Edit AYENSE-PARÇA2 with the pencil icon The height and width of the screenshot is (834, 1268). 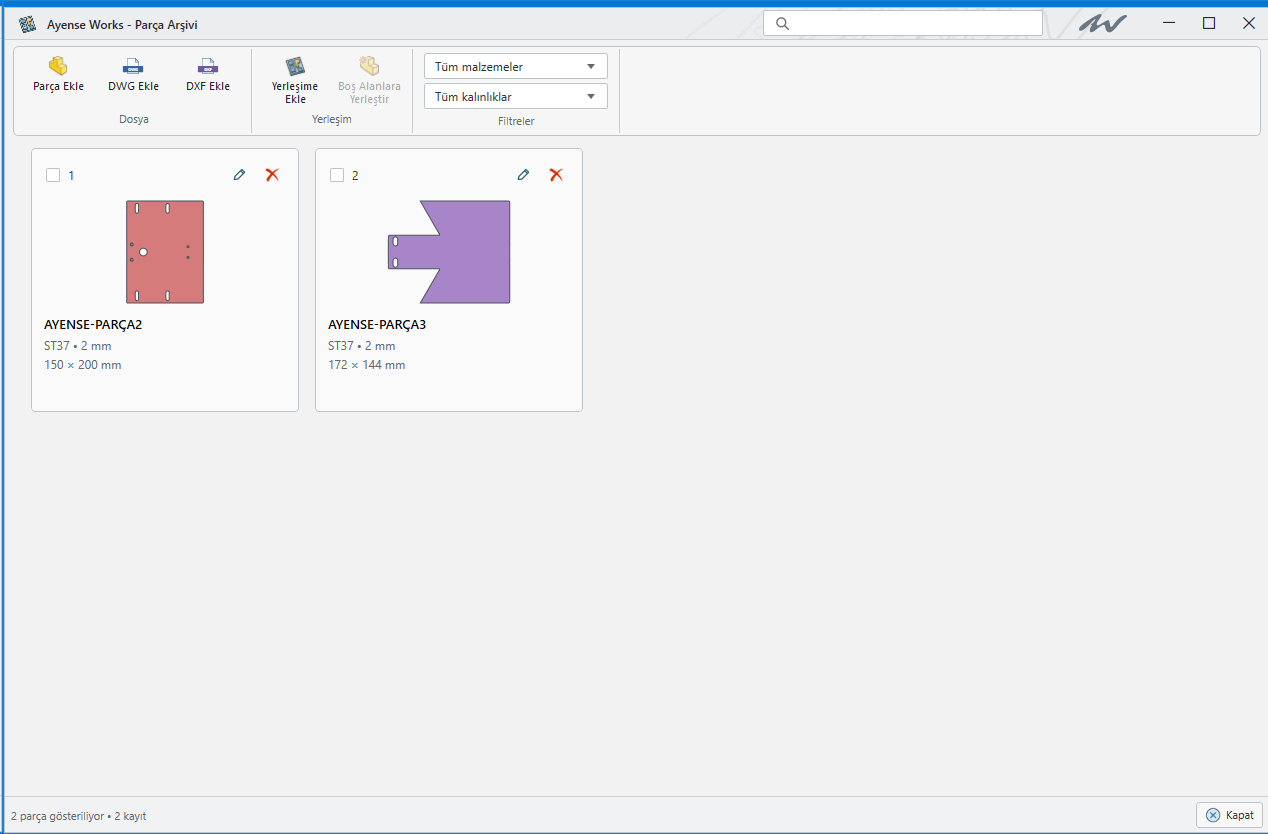click(239, 175)
